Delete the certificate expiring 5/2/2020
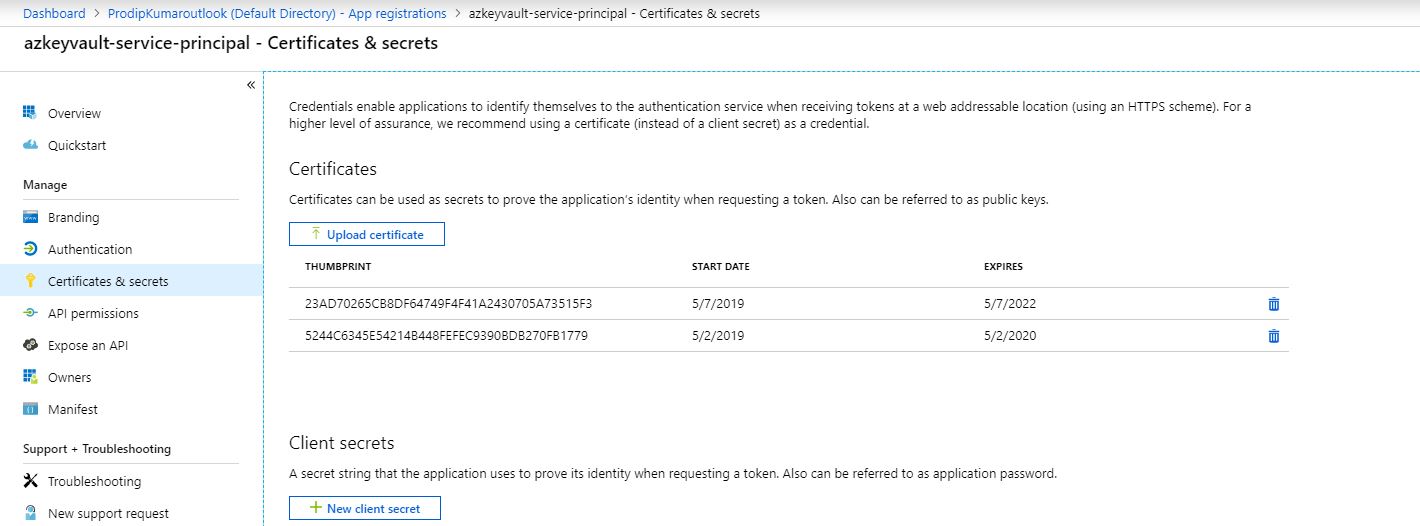This screenshot has width=1420, height=526. pyautogui.click(x=1273, y=336)
